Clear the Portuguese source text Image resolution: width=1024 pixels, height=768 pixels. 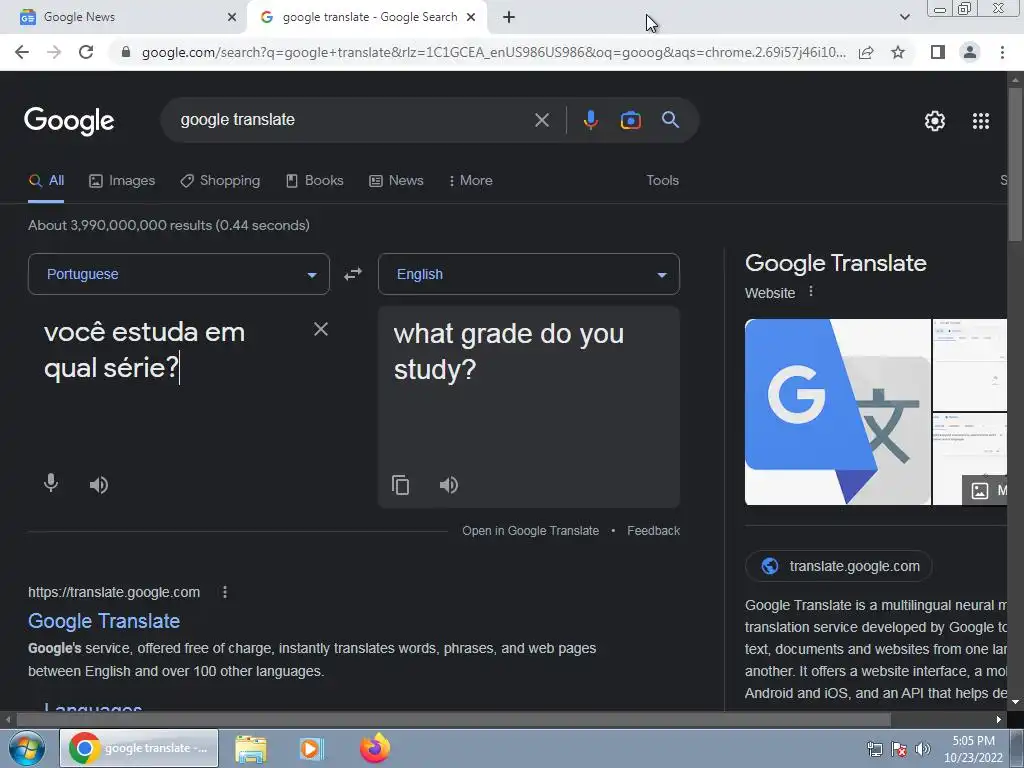[321, 329]
